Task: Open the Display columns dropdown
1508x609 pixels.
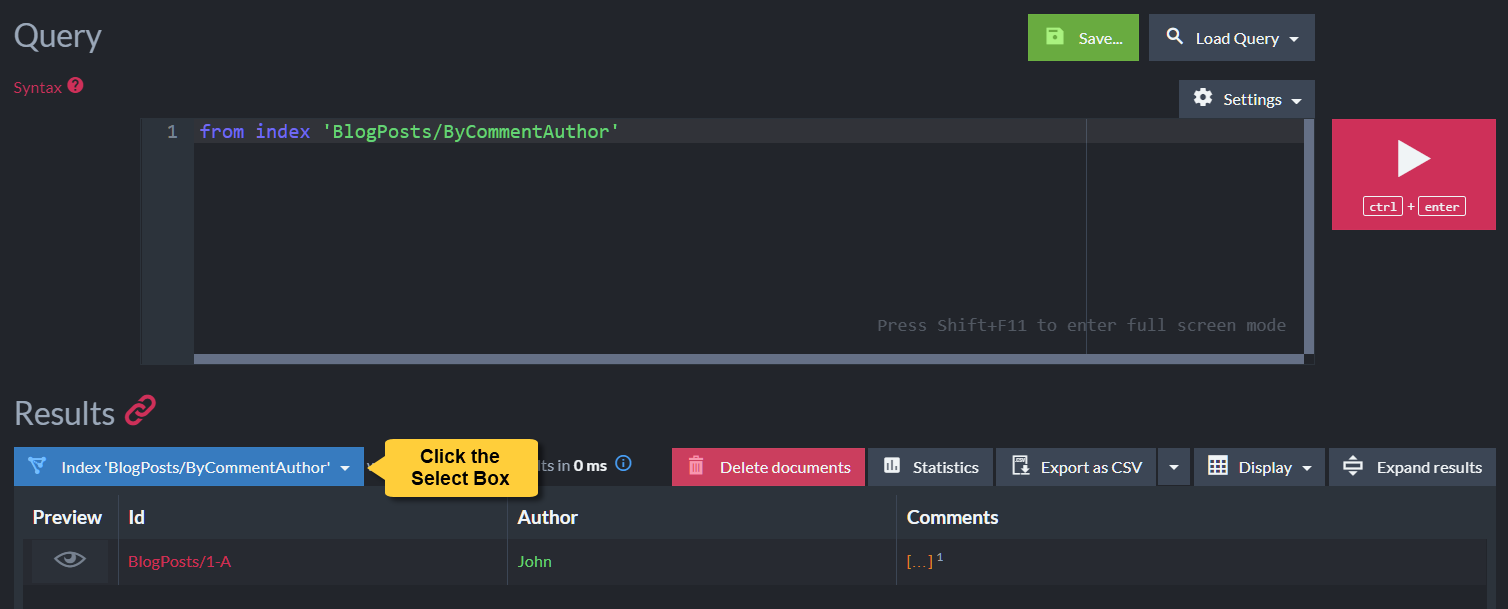Action: tap(1259, 467)
